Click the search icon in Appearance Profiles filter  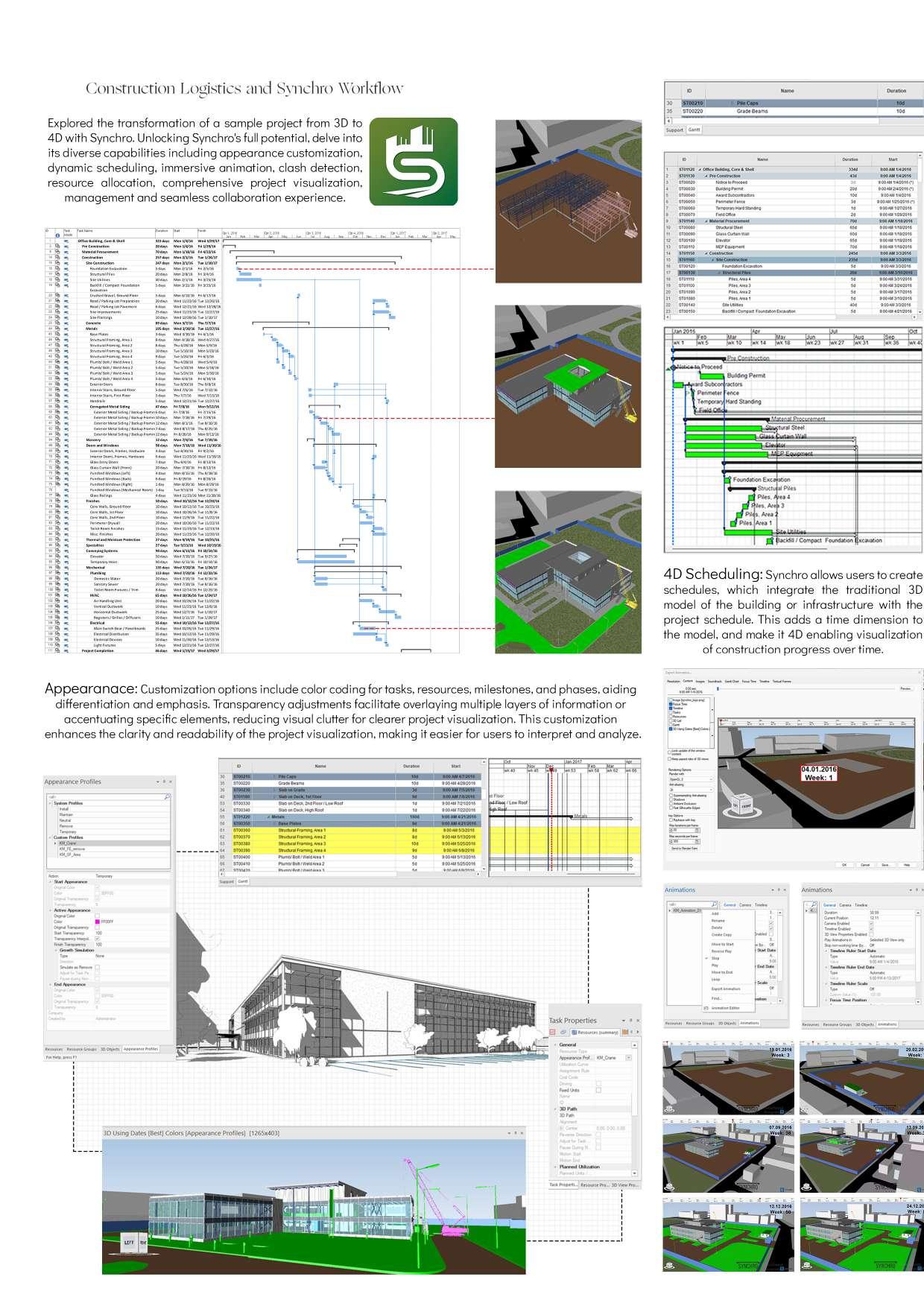(167, 796)
